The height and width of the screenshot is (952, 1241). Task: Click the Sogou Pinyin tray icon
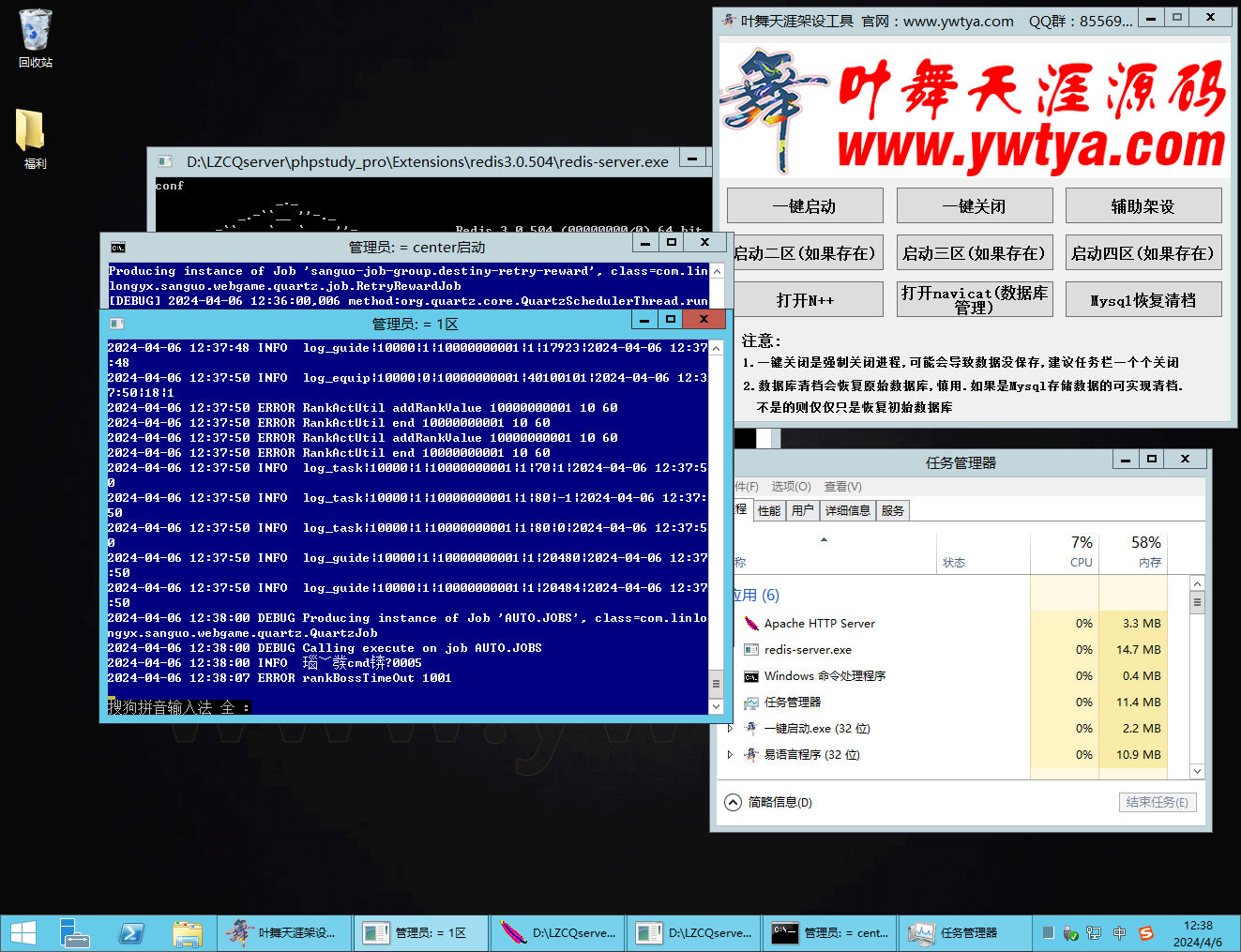(x=1145, y=933)
